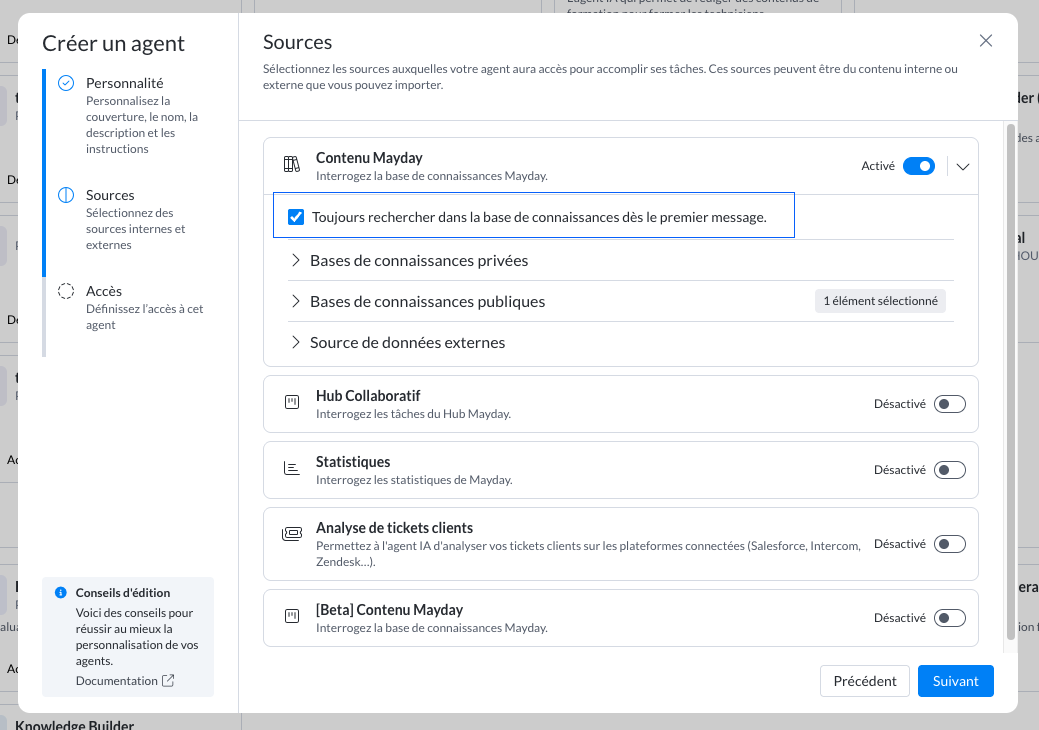Click the [Beta] Contenu Mayday icon
1039x730 pixels.
tap(291, 617)
